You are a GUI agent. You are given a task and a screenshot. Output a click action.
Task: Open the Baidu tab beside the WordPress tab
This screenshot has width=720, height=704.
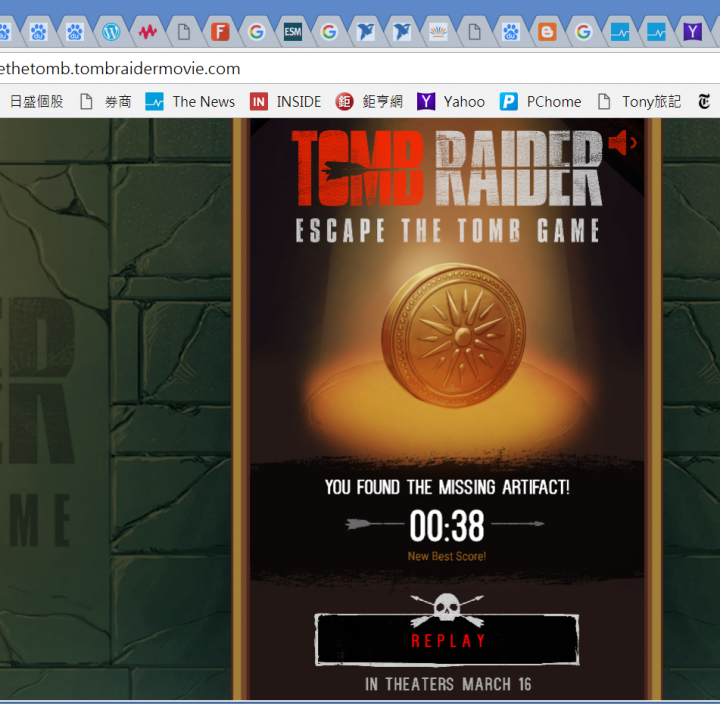pos(75,32)
